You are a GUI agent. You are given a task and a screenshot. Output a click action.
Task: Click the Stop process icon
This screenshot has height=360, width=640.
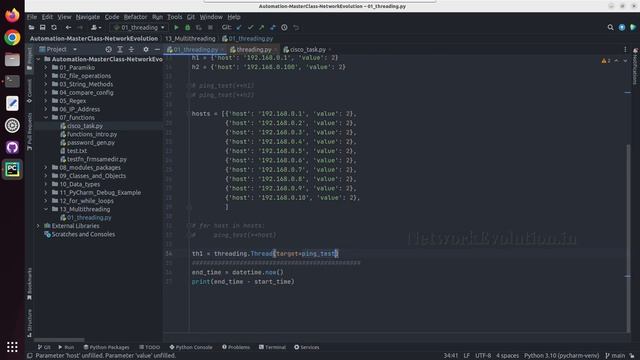click(x=210, y=27)
